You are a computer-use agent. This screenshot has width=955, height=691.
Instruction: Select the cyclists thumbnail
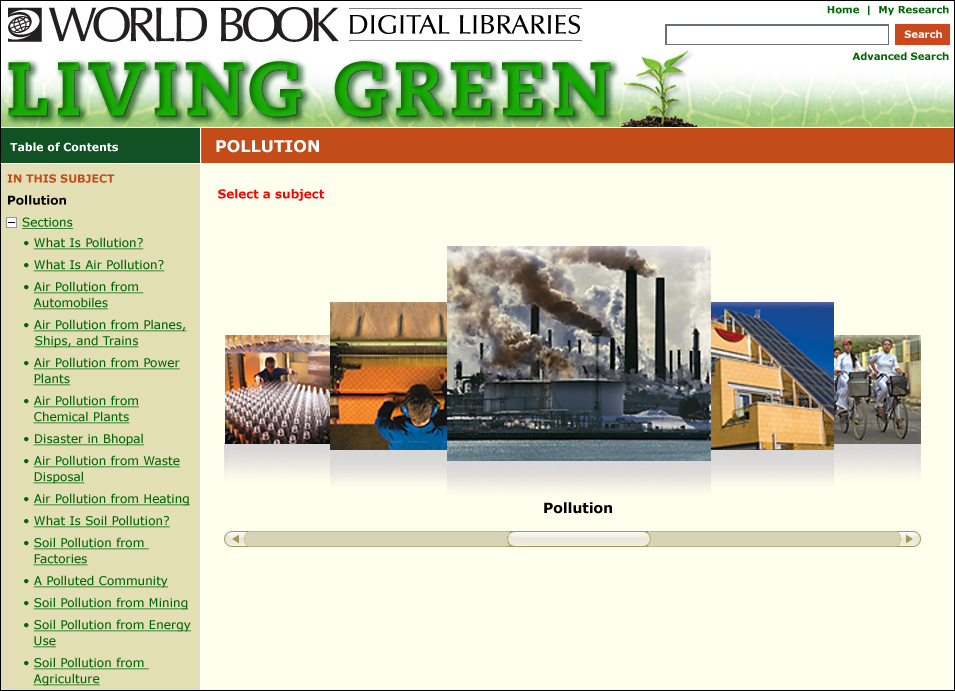(877, 389)
